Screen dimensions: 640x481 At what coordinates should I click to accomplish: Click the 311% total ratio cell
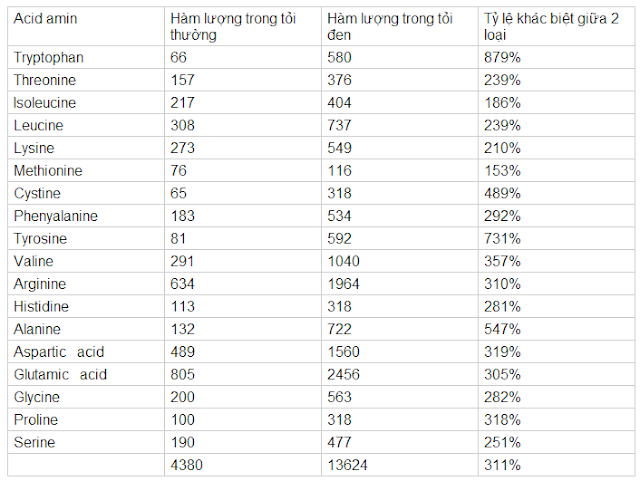[x=502, y=465]
